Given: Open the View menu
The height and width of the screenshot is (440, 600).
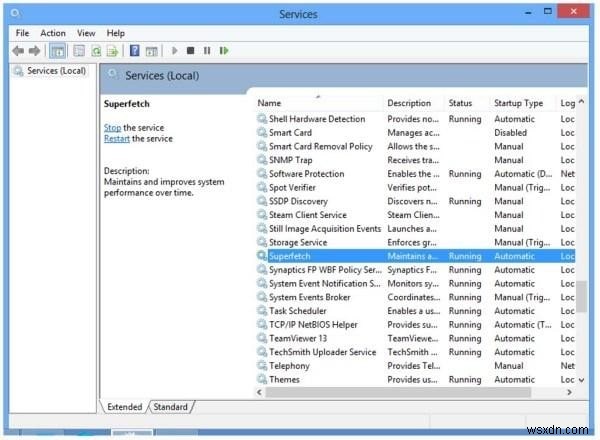Looking at the screenshot, I should pos(86,33).
